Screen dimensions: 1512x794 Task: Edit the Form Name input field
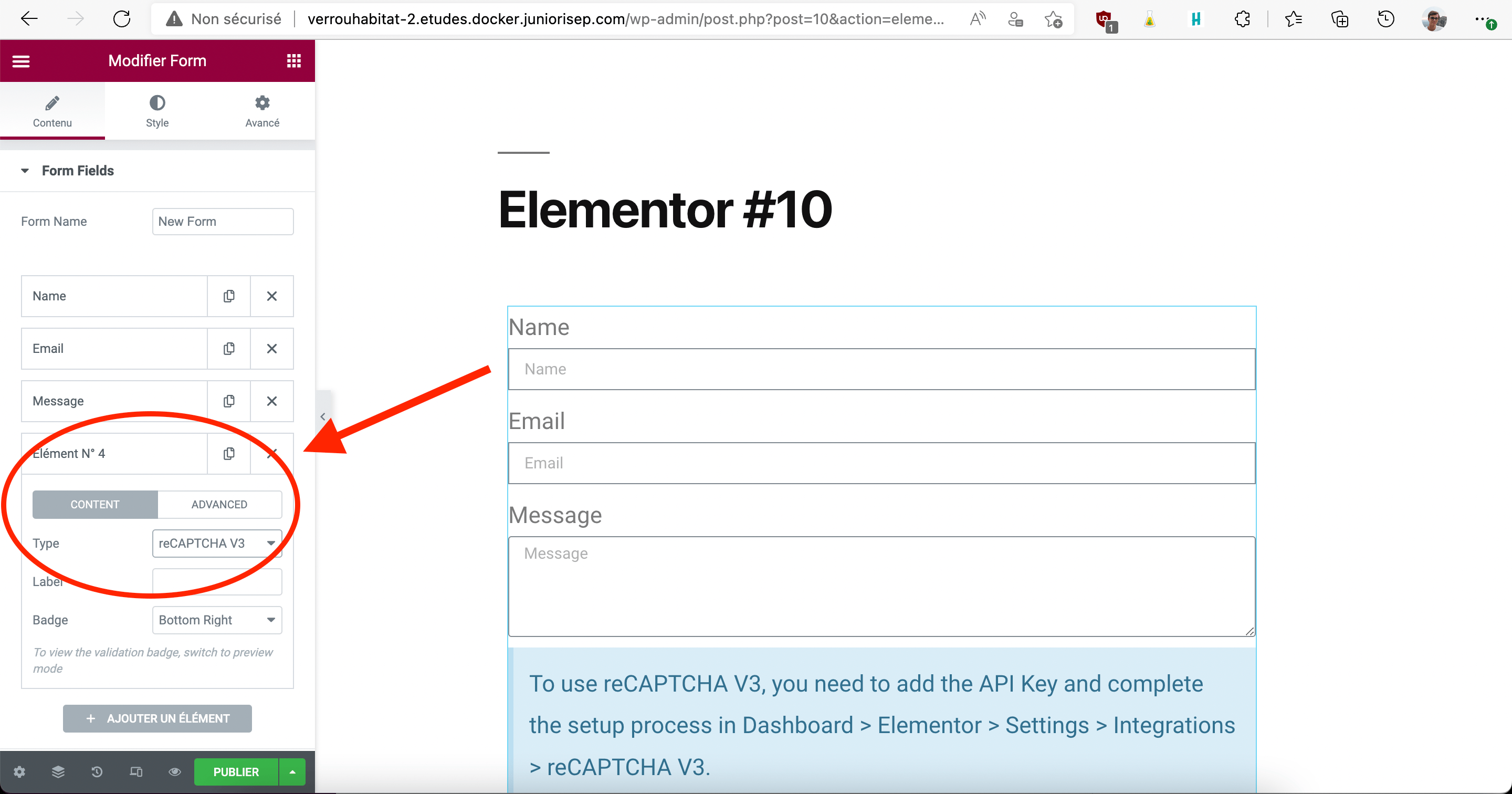[x=223, y=222]
